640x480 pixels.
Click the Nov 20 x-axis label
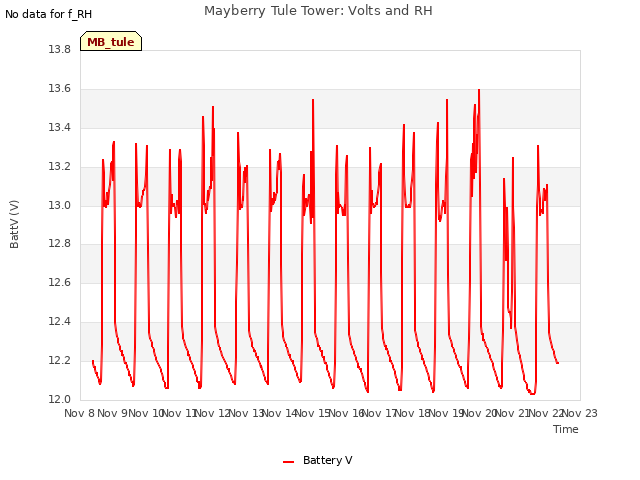pos(480,413)
